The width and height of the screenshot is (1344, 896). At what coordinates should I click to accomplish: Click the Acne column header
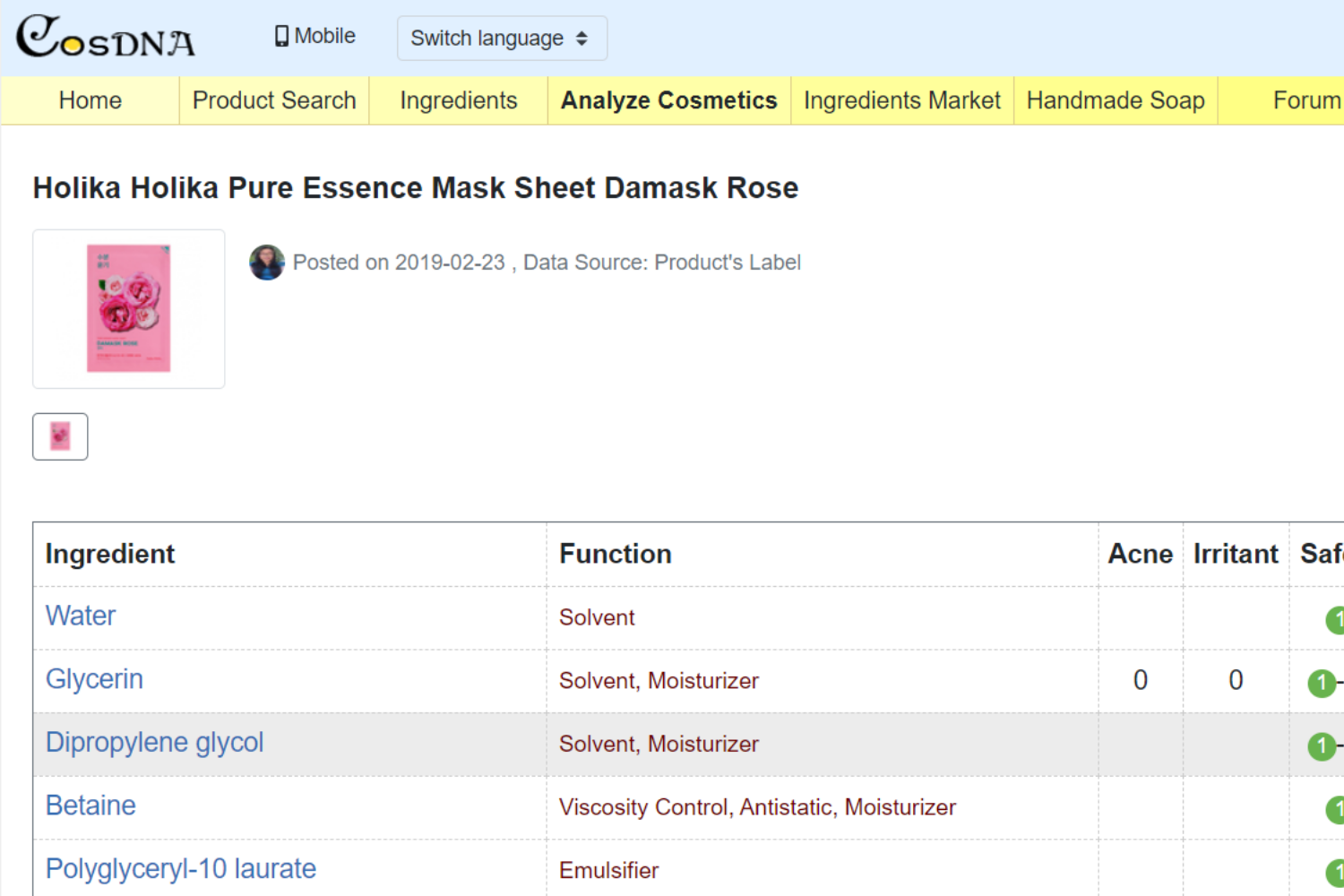click(x=1141, y=554)
